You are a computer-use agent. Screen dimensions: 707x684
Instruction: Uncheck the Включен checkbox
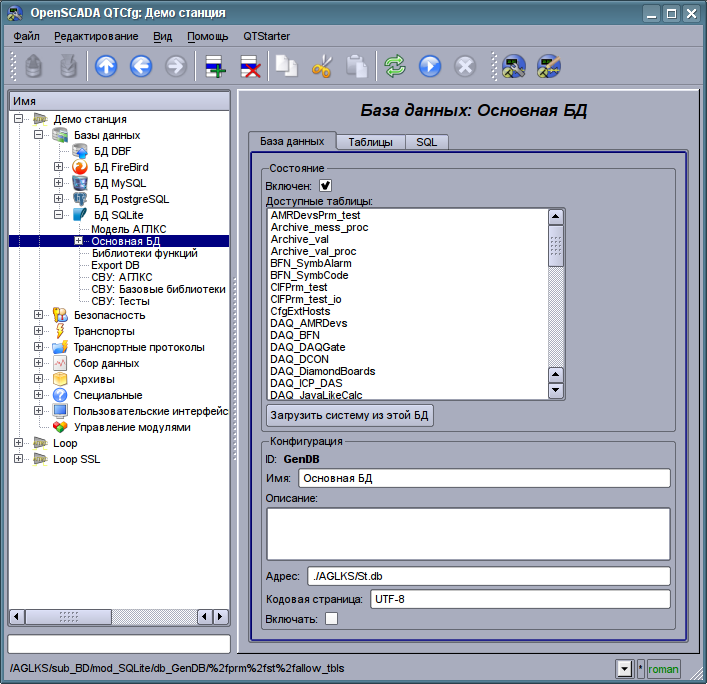[x=326, y=185]
